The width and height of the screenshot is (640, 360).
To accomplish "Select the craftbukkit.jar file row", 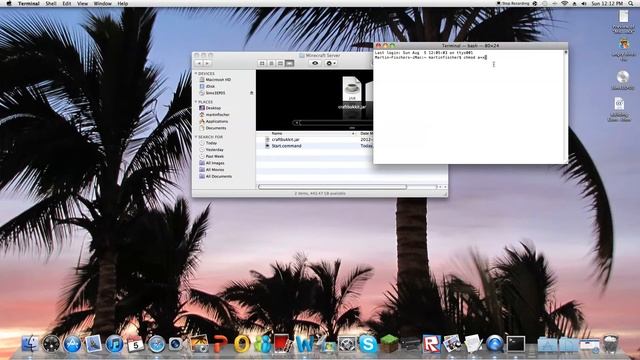I will (315, 140).
